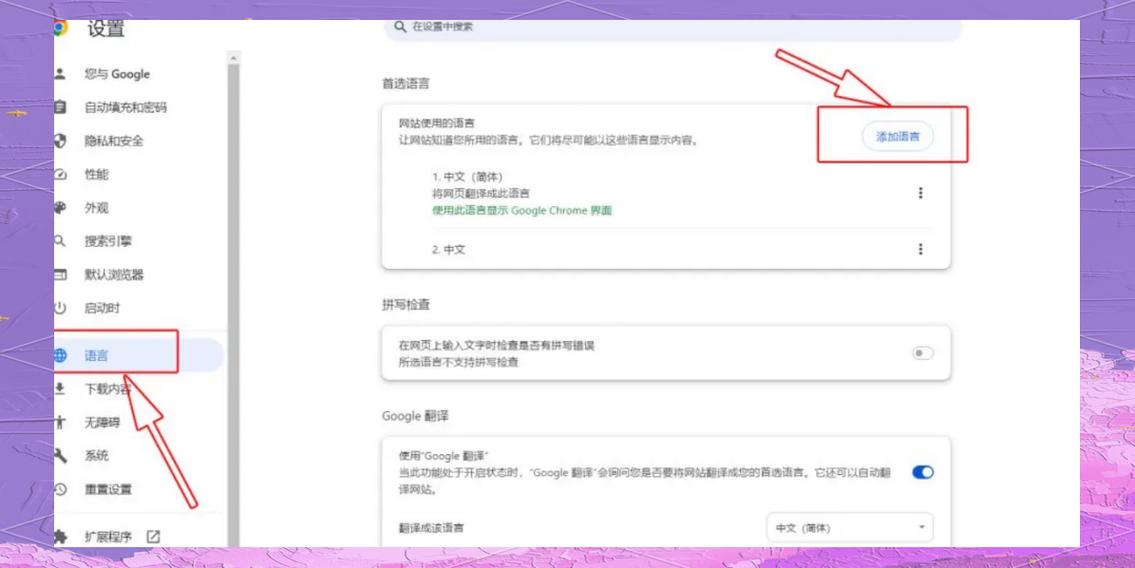Open the three-dot menu for 中文（简体）
This screenshot has height=568, width=1135.
[920, 193]
